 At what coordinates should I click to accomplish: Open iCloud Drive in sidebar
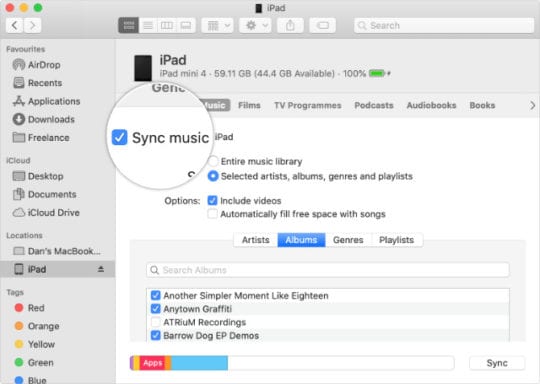pos(46,213)
